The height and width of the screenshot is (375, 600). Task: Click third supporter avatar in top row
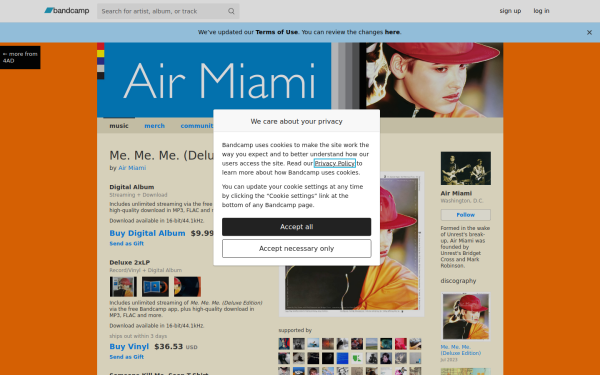(x=313, y=344)
